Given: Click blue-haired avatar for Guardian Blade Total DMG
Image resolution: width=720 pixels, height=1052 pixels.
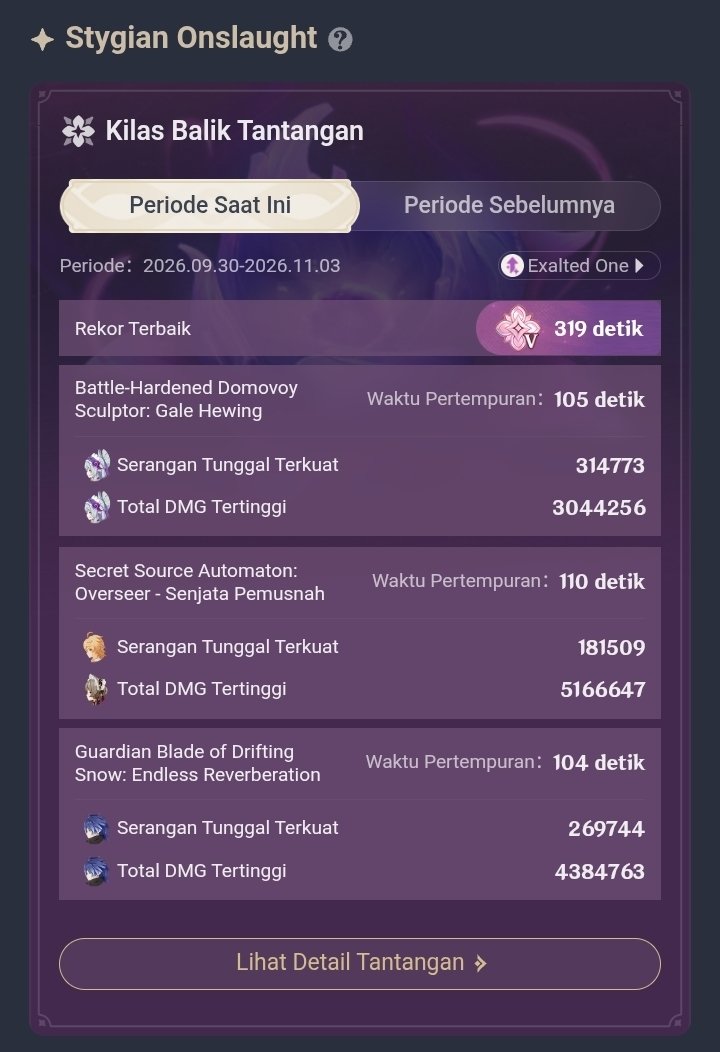Looking at the screenshot, I should click(x=95, y=871).
